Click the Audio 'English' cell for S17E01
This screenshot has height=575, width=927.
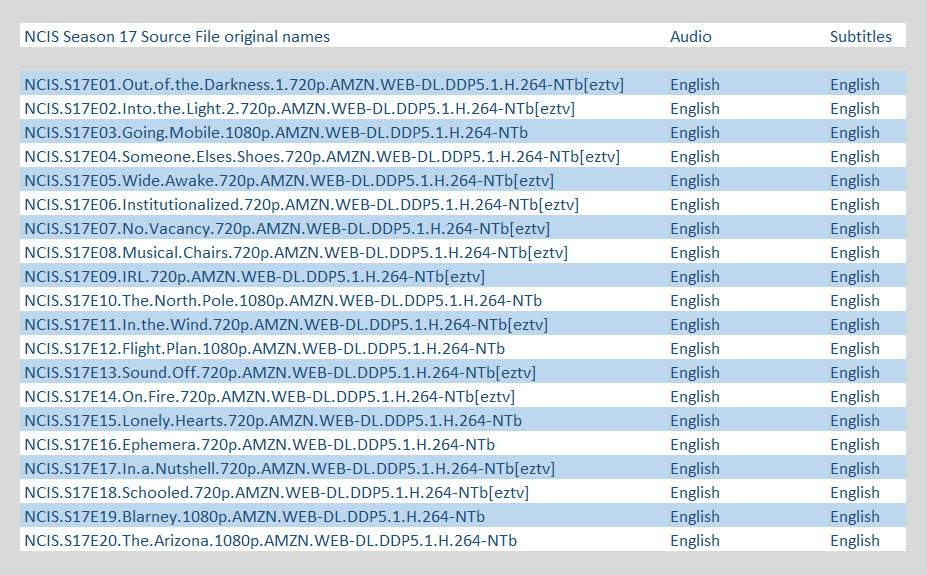695,85
